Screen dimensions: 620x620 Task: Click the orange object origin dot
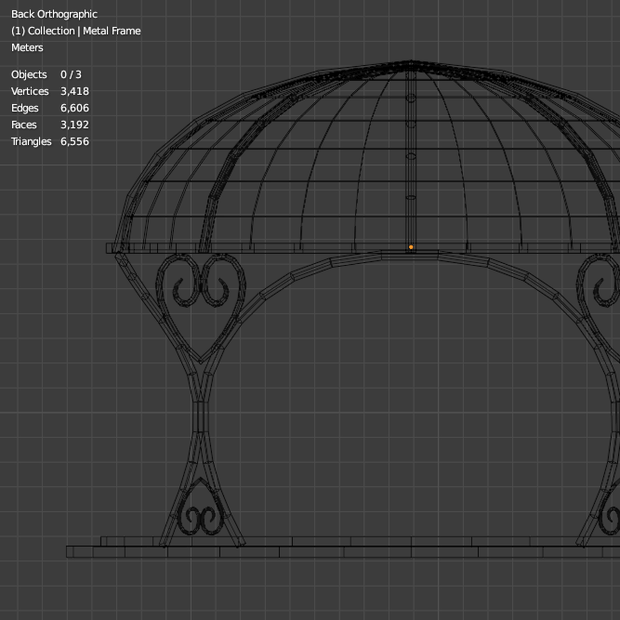(x=411, y=247)
